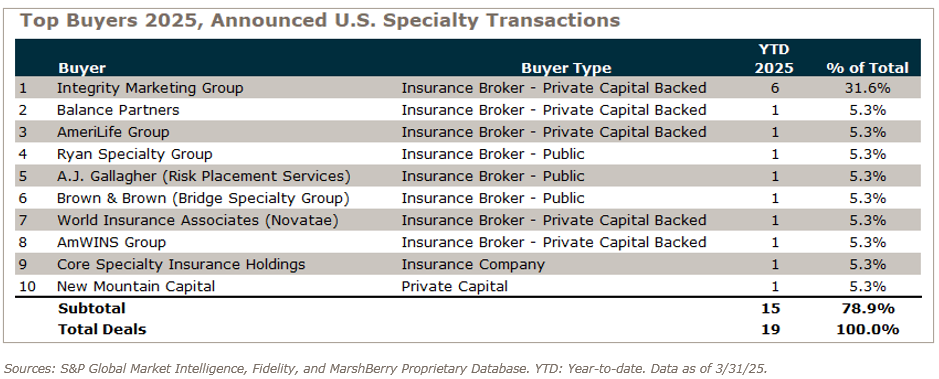
Task: Click the Private Capital buyer type cell
Action: coord(455,286)
